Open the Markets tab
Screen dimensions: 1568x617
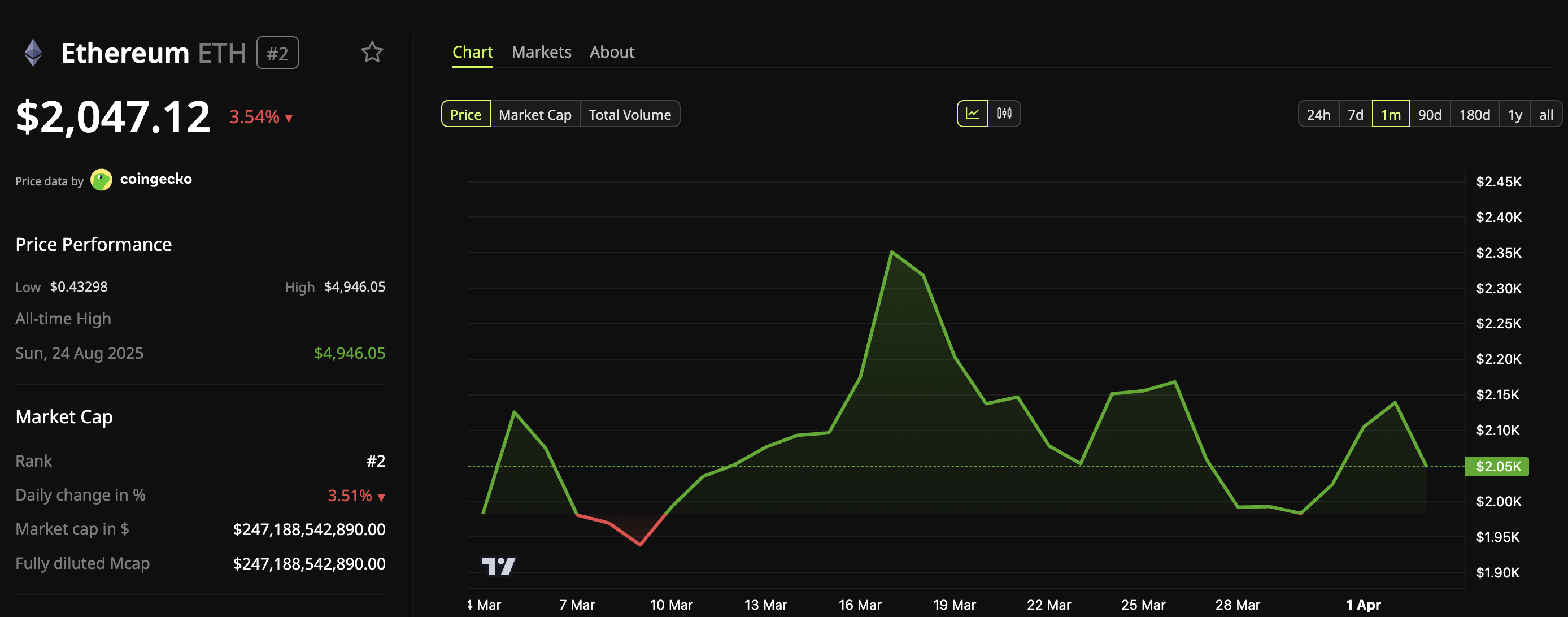click(541, 53)
